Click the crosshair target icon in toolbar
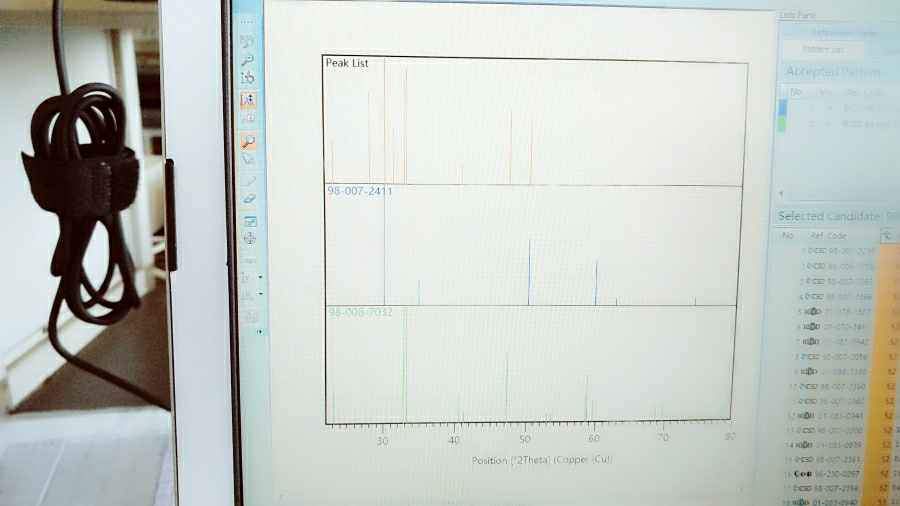This screenshot has height=506, width=900. pos(250,238)
